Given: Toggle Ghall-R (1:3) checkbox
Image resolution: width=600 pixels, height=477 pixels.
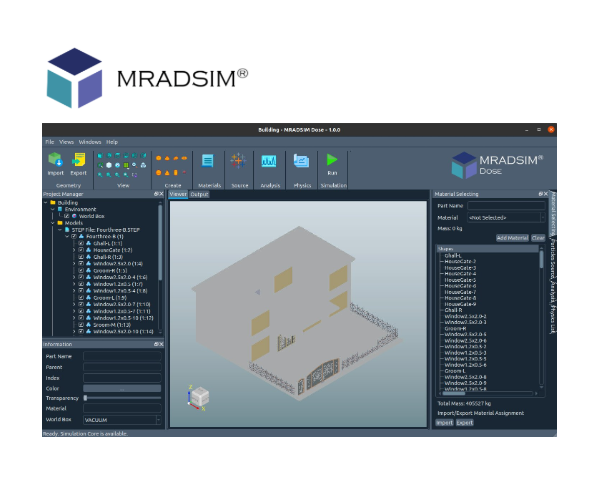Looking at the screenshot, I should click(x=81, y=257).
